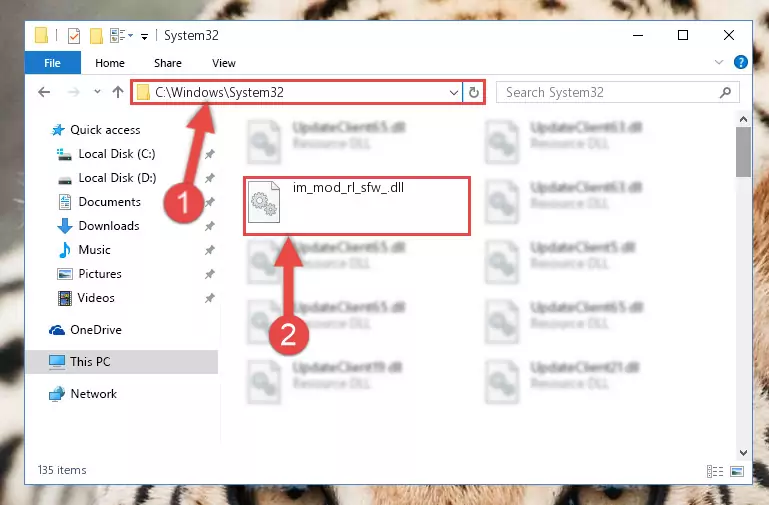This screenshot has height=505, width=769.
Task: Switch to Details view layout icon
Action: click(715, 471)
